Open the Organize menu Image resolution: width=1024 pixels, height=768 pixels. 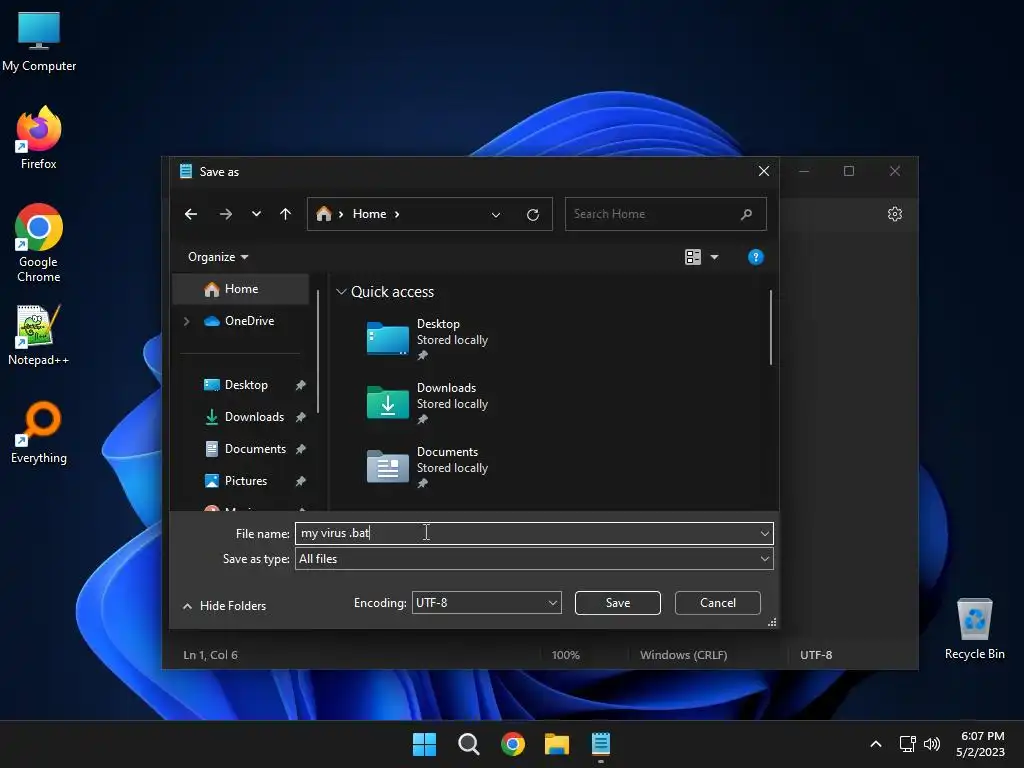[x=218, y=257]
